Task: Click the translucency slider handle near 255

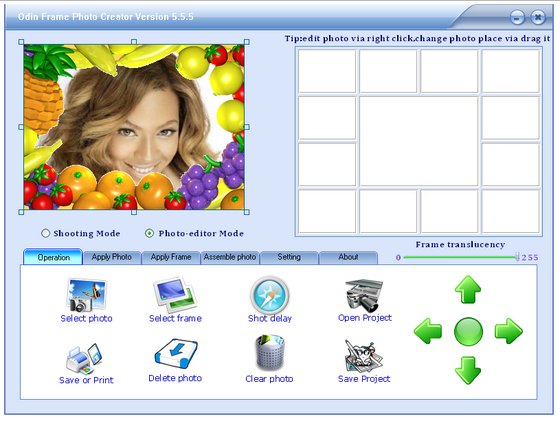Action: click(x=517, y=257)
